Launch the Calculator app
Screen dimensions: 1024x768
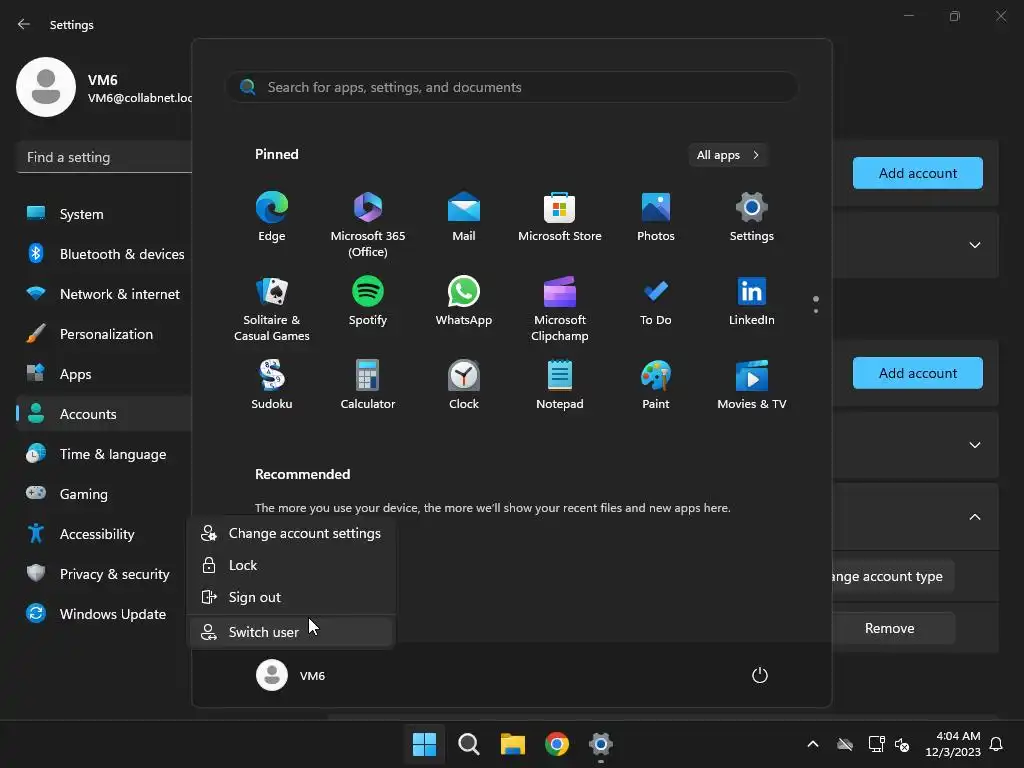(368, 385)
